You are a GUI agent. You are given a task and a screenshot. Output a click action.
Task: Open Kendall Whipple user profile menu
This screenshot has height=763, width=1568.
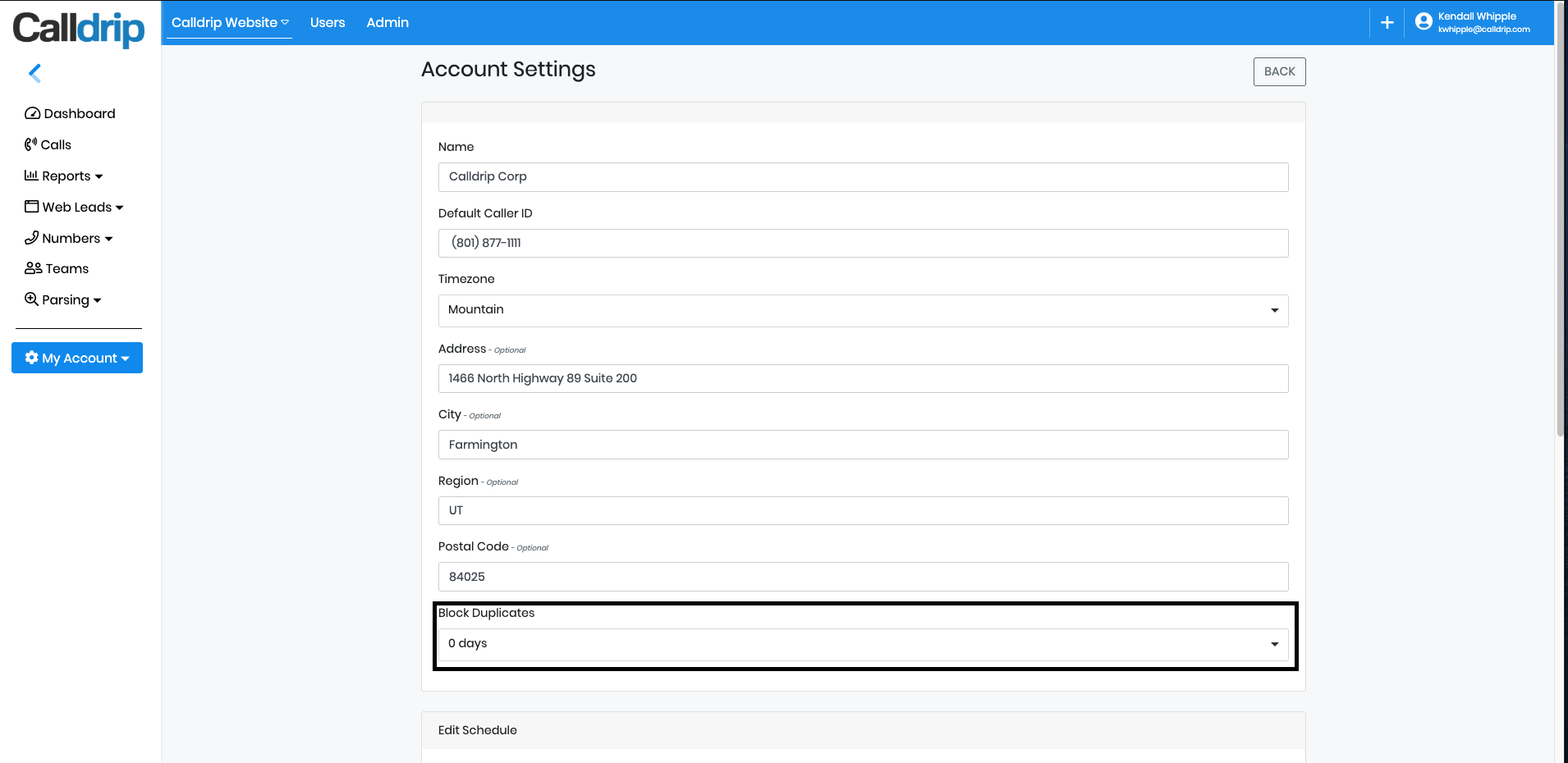[x=1472, y=22]
